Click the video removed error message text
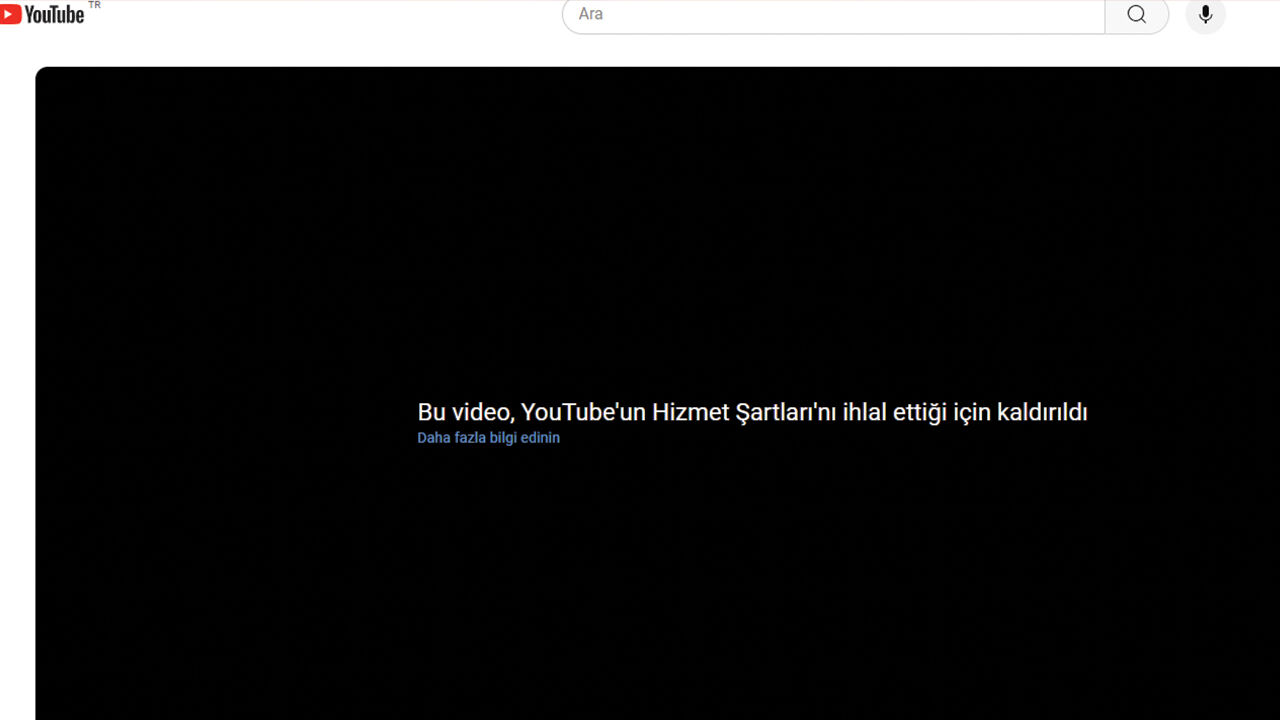The image size is (1280, 720). pos(752,412)
